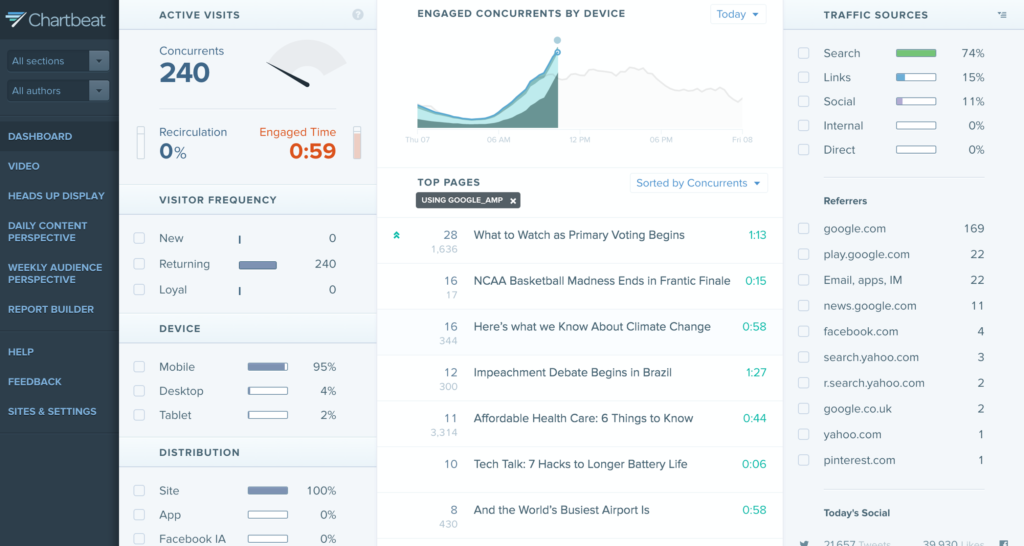Remove the USING GOOGLE_AMP filter tag
This screenshot has height=546, width=1024.
[x=513, y=201]
